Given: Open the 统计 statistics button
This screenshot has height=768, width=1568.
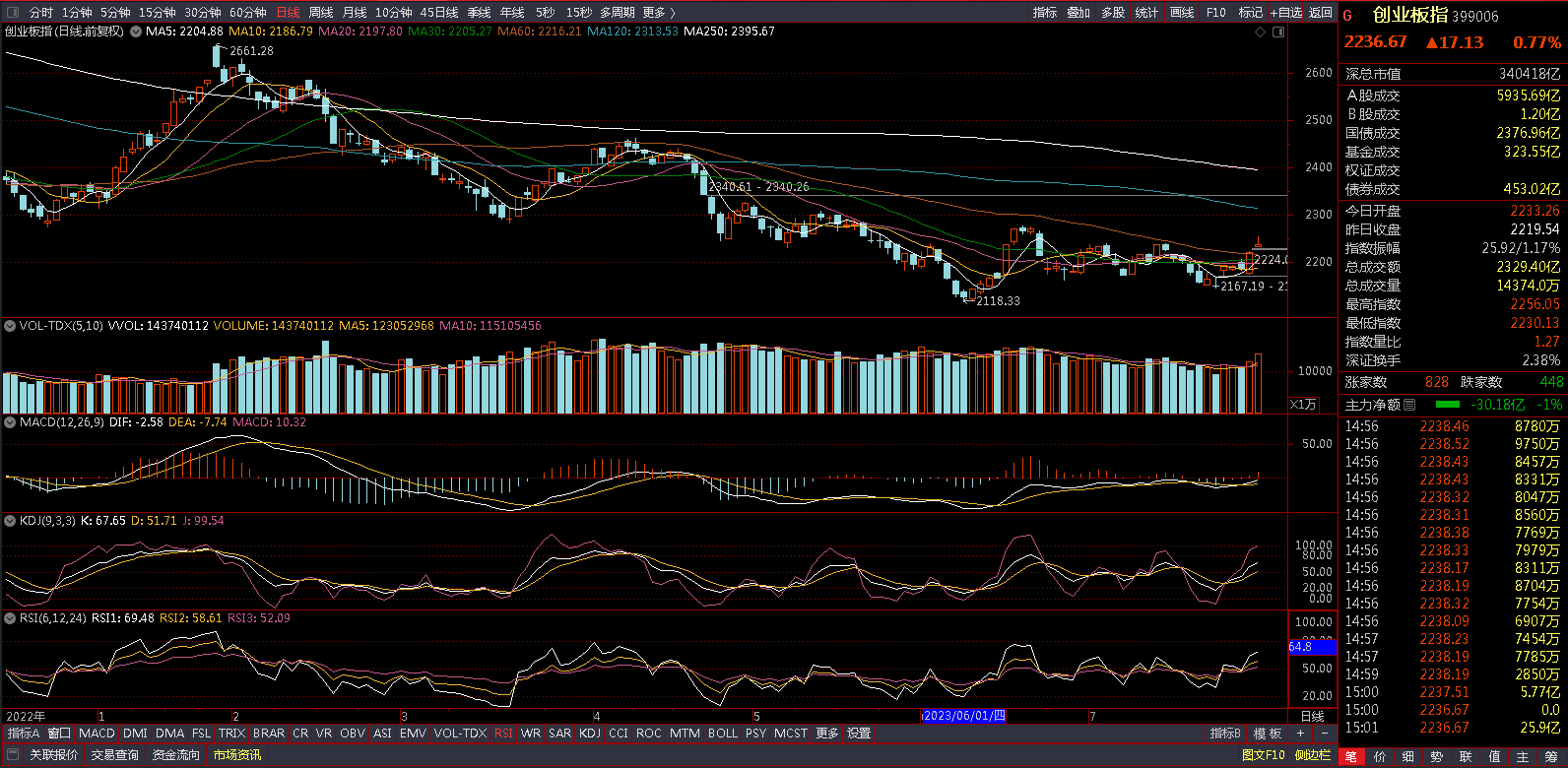Looking at the screenshot, I should [1147, 13].
